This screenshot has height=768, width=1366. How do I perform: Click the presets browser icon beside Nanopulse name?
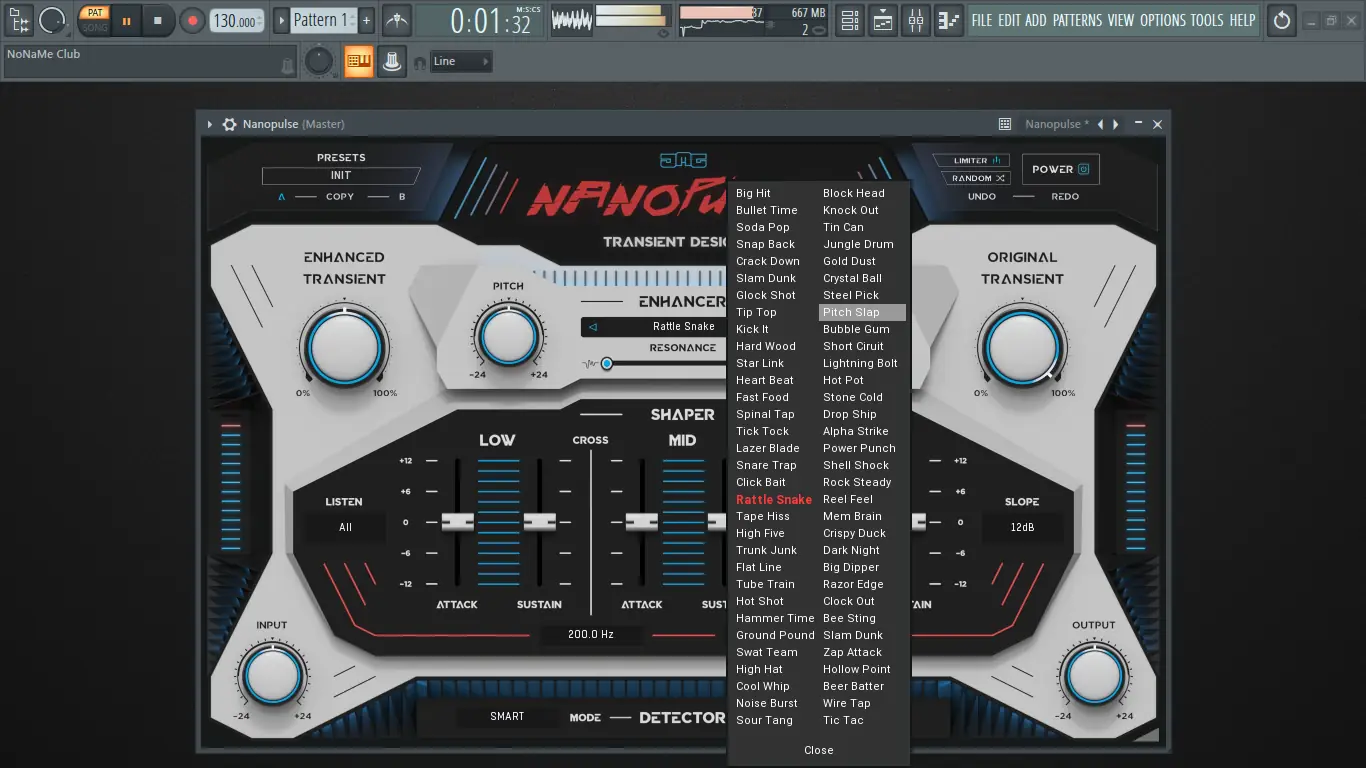point(1003,123)
